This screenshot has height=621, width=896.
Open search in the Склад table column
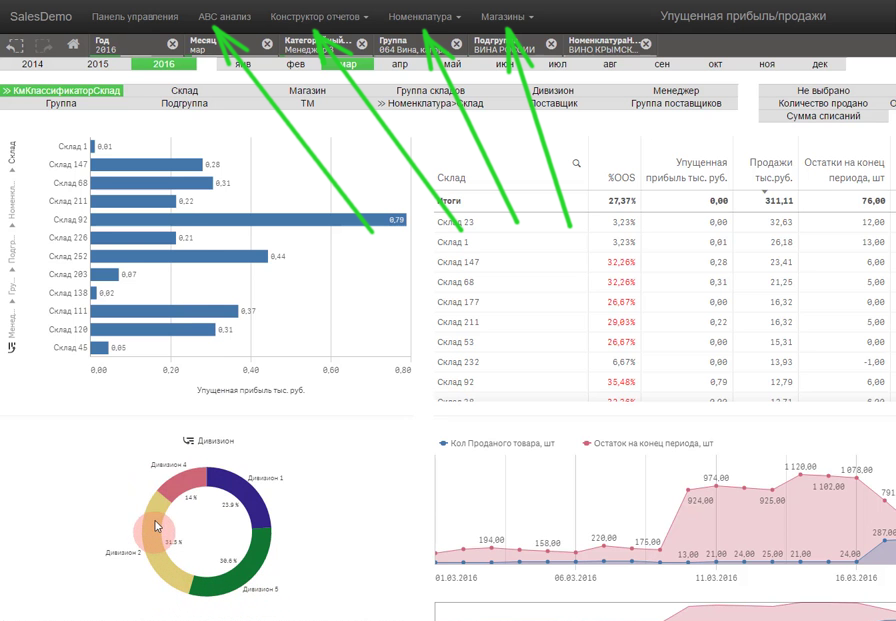tap(577, 163)
